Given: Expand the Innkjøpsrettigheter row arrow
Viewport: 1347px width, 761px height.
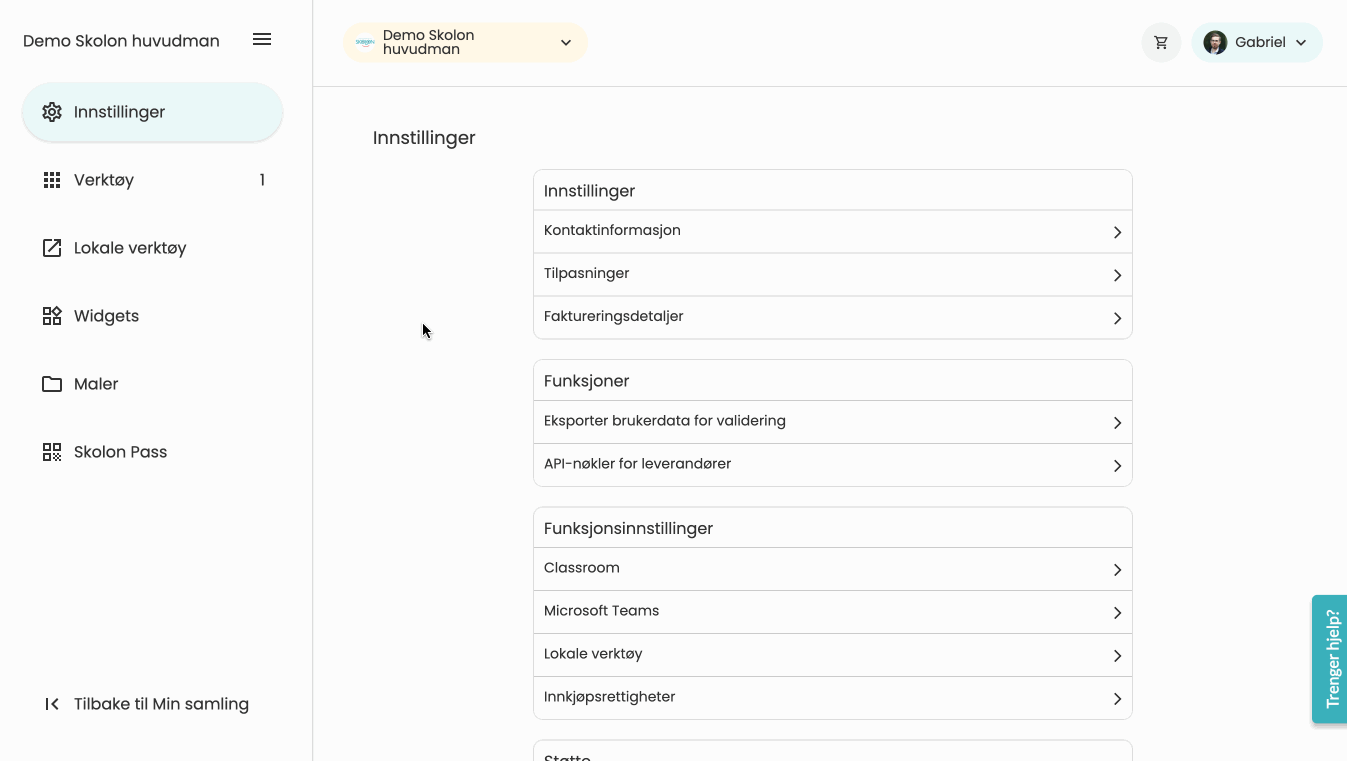Looking at the screenshot, I should pyautogui.click(x=1117, y=698).
